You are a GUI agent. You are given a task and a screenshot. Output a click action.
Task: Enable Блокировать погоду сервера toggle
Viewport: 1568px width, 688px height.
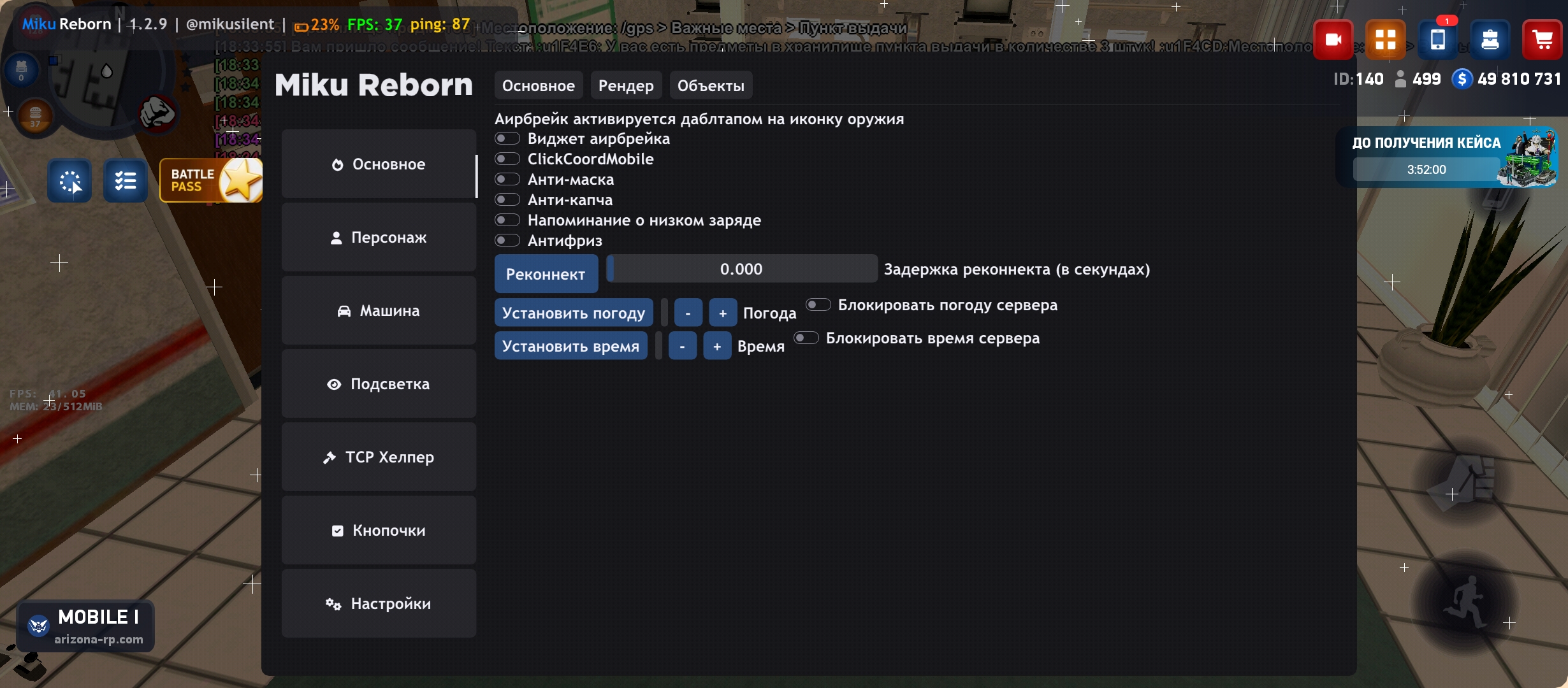click(818, 305)
